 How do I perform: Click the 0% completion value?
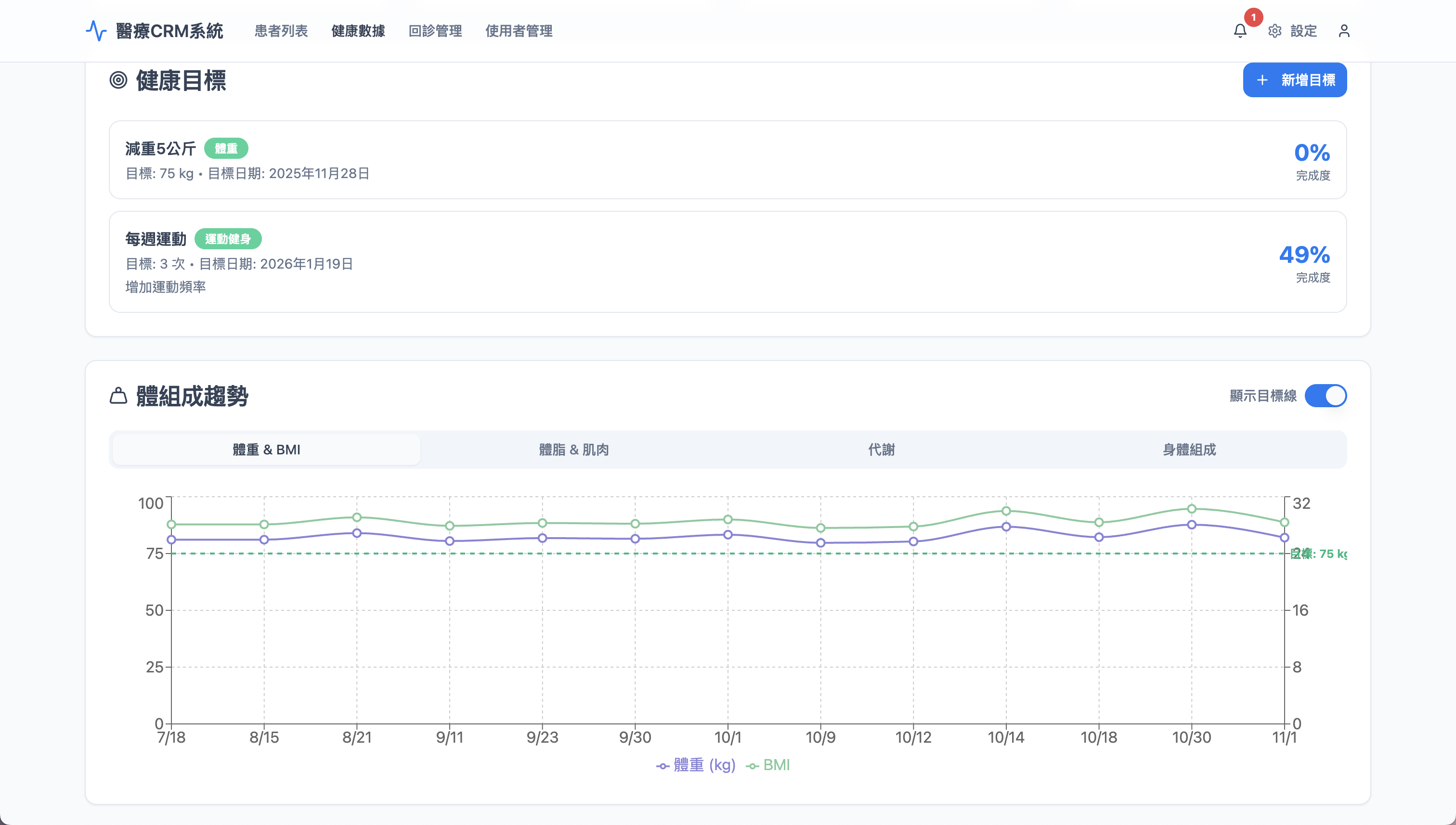coord(1312,153)
